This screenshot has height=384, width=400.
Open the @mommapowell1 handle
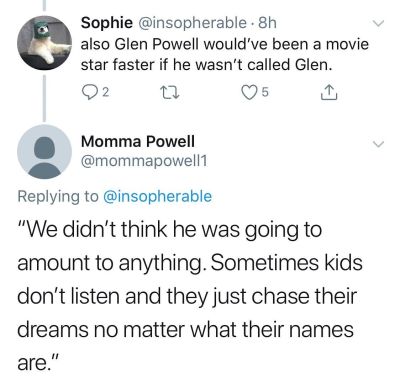tap(144, 161)
